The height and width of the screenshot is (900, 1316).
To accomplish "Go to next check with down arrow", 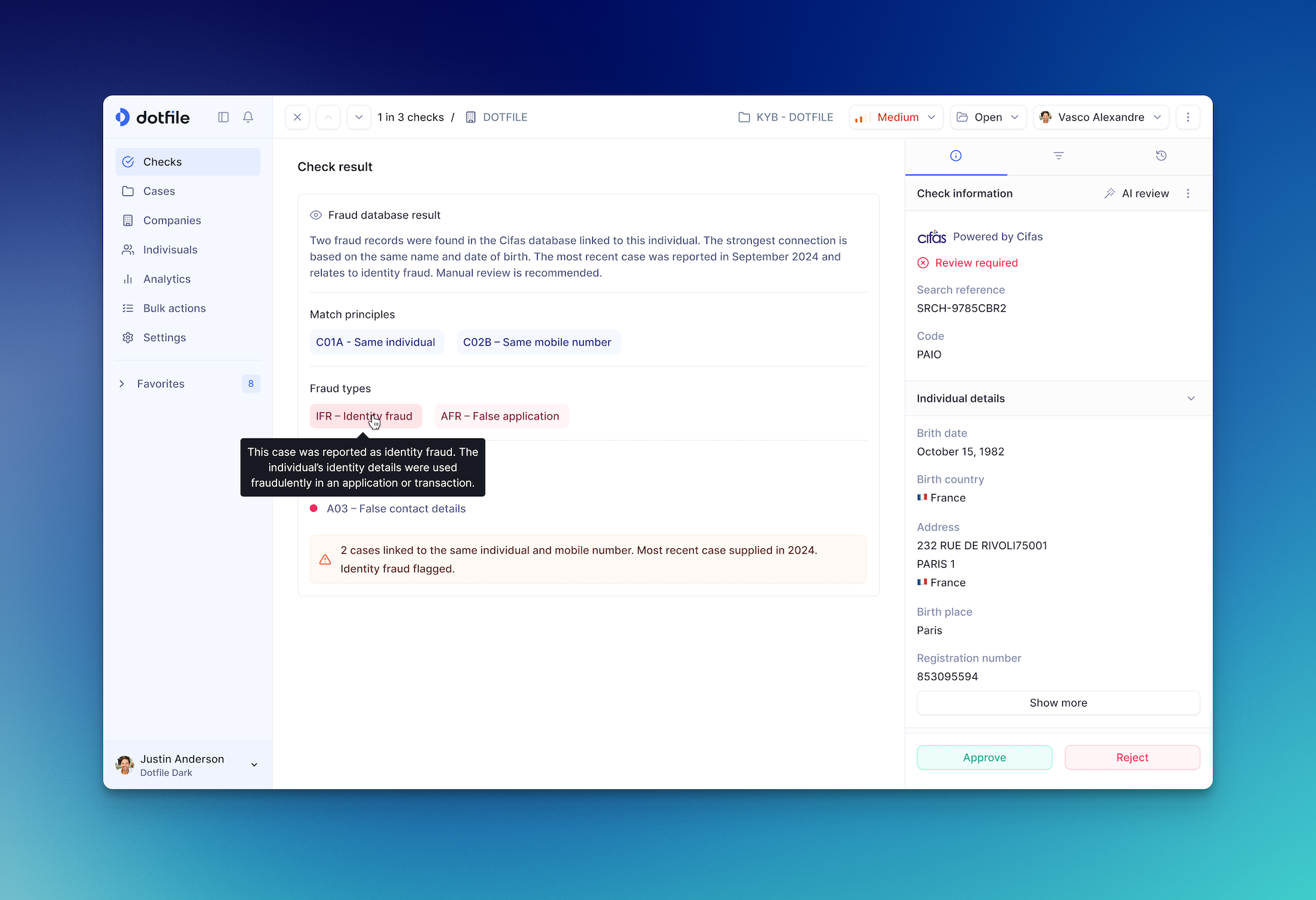I will (359, 117).
